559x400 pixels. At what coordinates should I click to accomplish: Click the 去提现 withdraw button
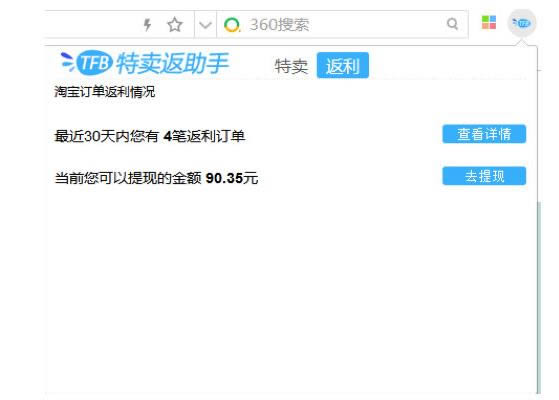tap(484, 176)
